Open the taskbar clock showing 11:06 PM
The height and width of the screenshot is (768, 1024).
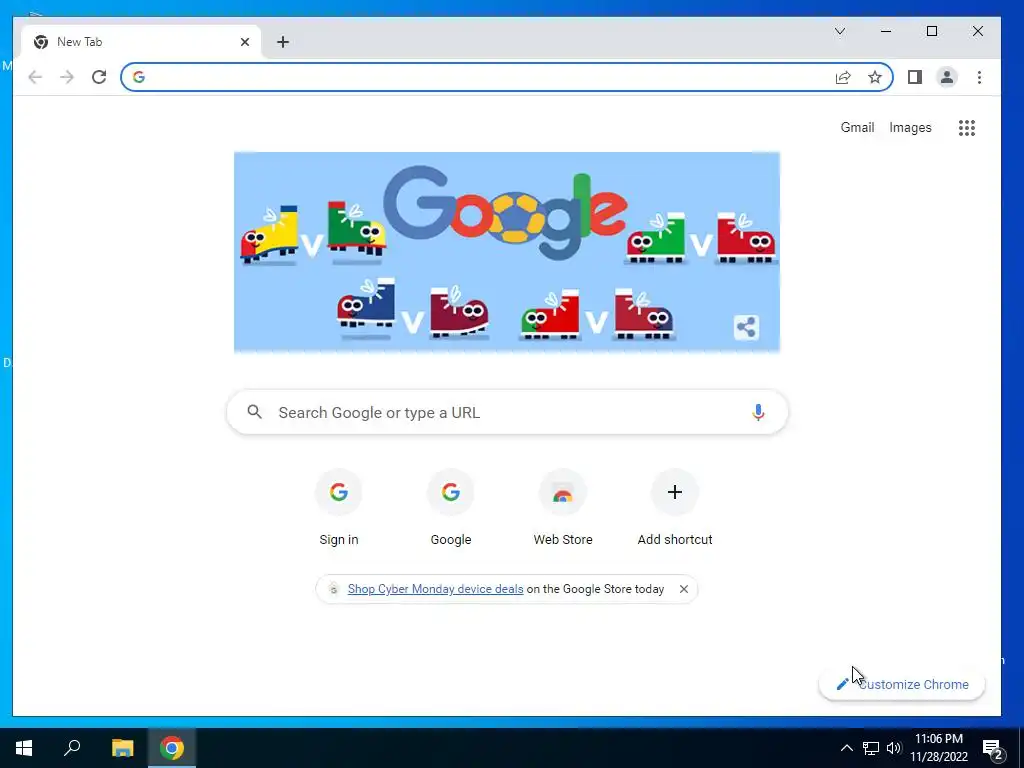[x=939, y=748]
